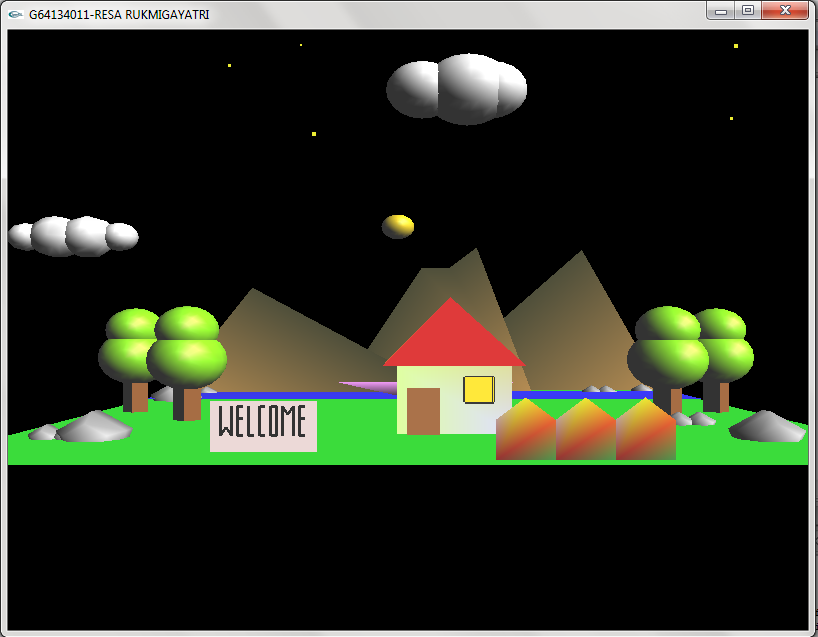Click the small cloud near left edge
This screenshot has width=818, height=637.
(x=73, y=236)
